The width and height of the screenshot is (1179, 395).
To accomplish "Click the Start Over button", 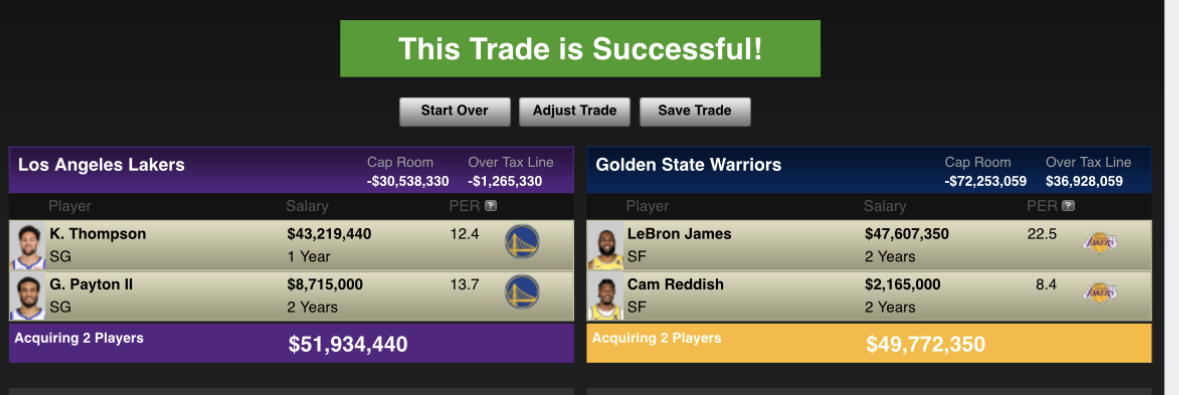I will 454,111.
